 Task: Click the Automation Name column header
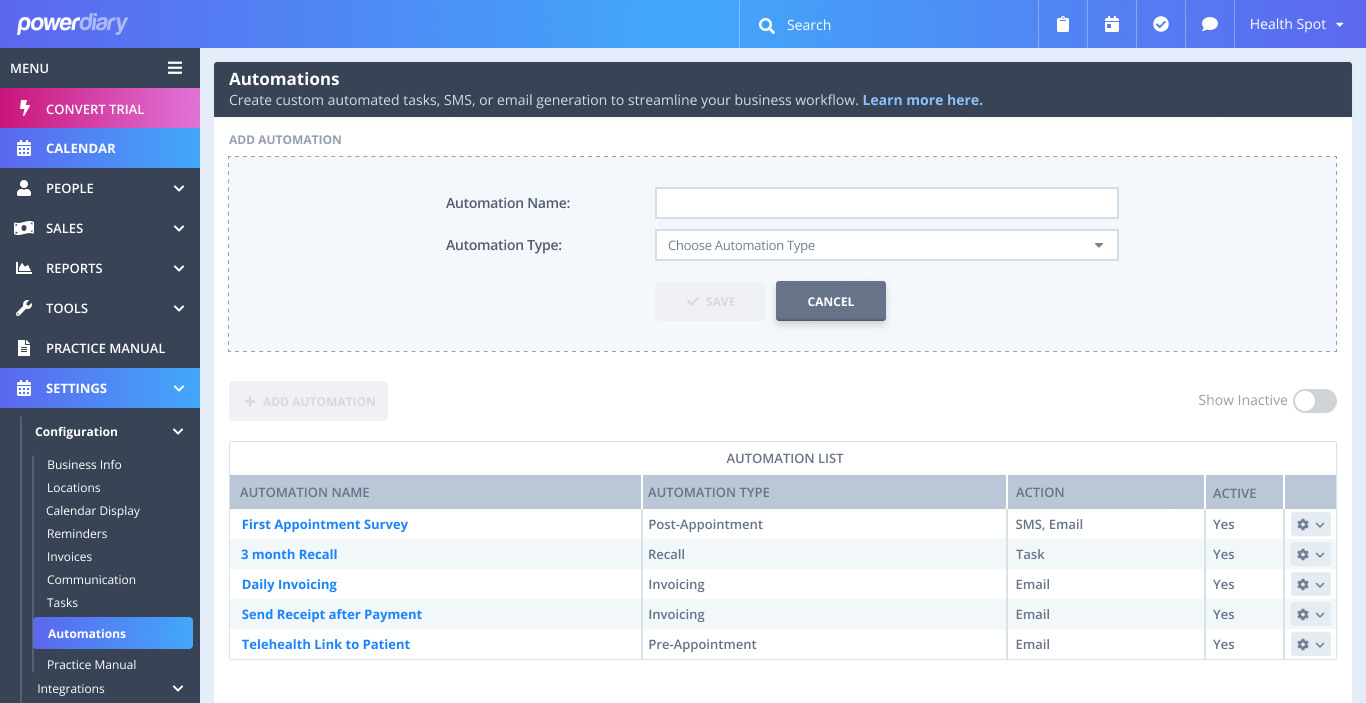pyautogui.click(x=435, y=492)
